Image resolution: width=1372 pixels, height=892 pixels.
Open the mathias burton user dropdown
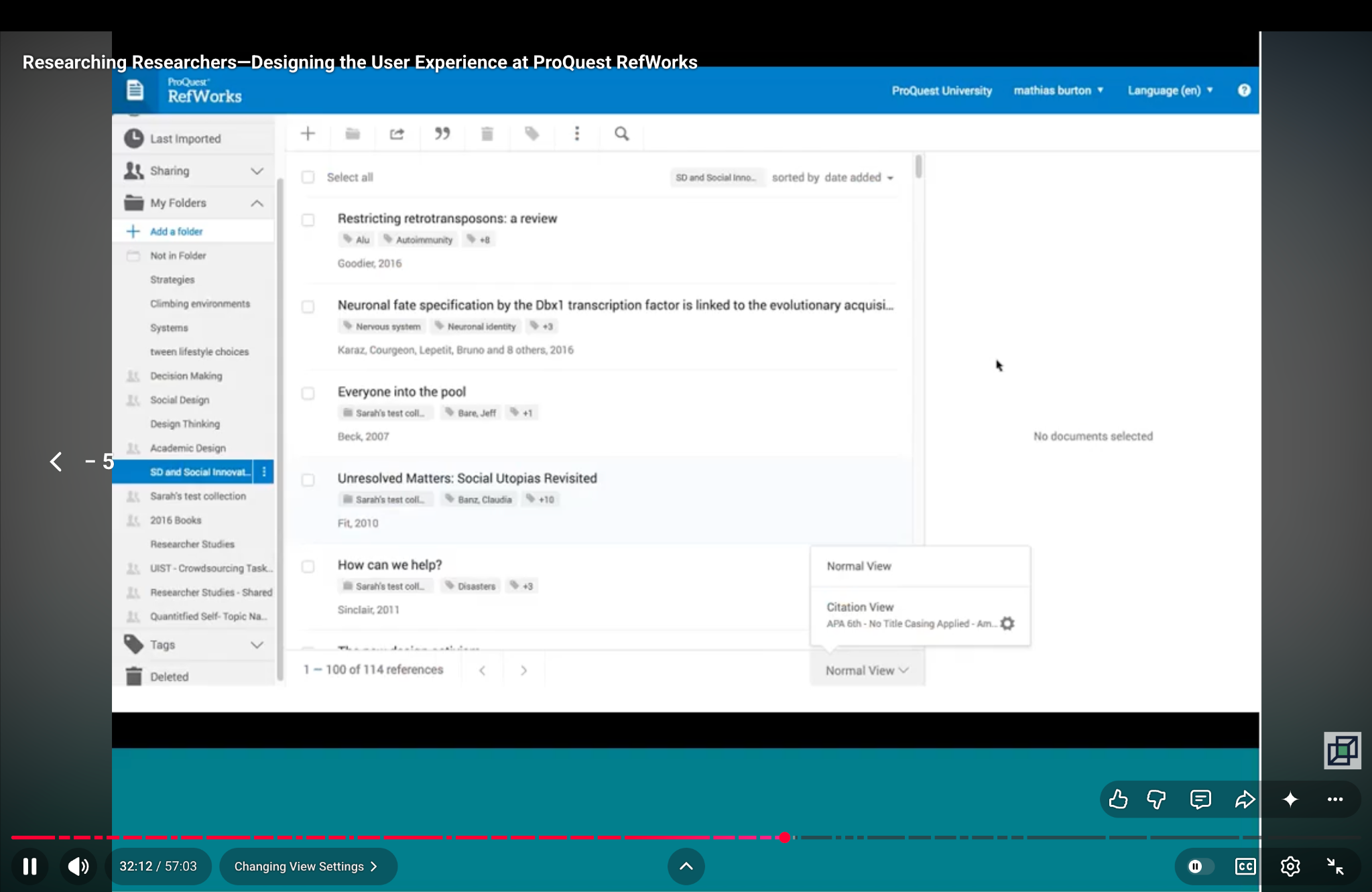(x=1058, y=90)
